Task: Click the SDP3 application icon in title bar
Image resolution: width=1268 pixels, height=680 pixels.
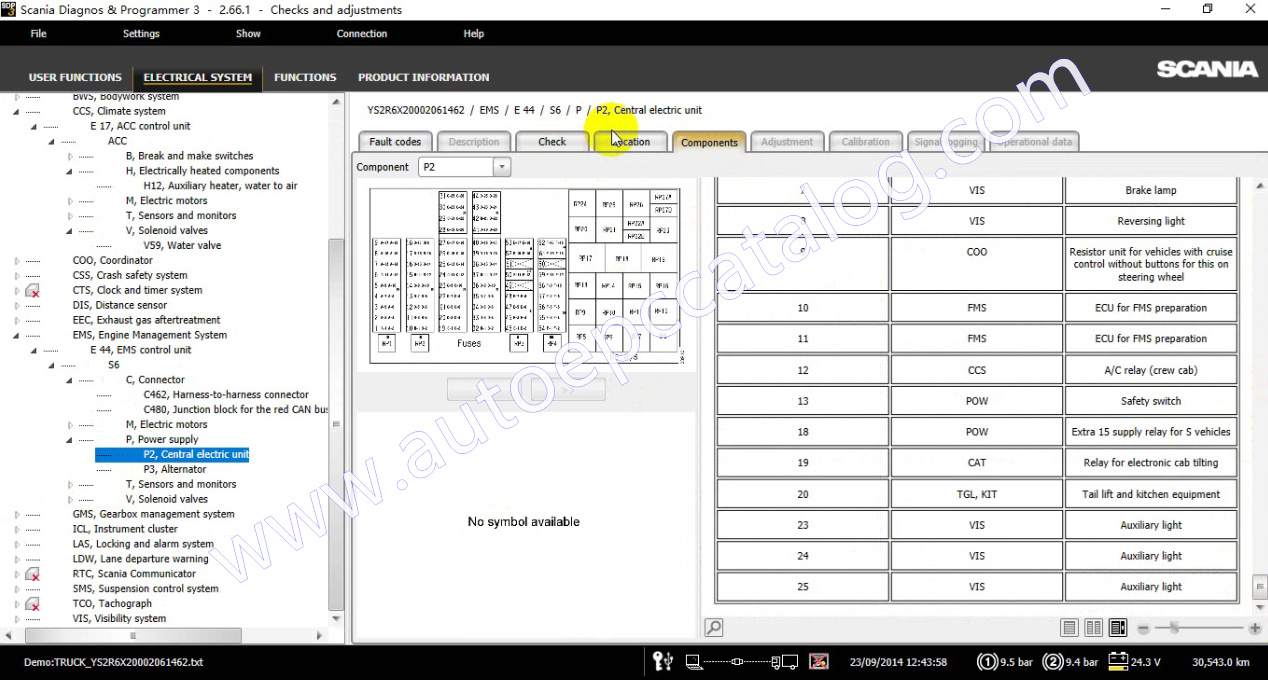Action: pos(9,9)
